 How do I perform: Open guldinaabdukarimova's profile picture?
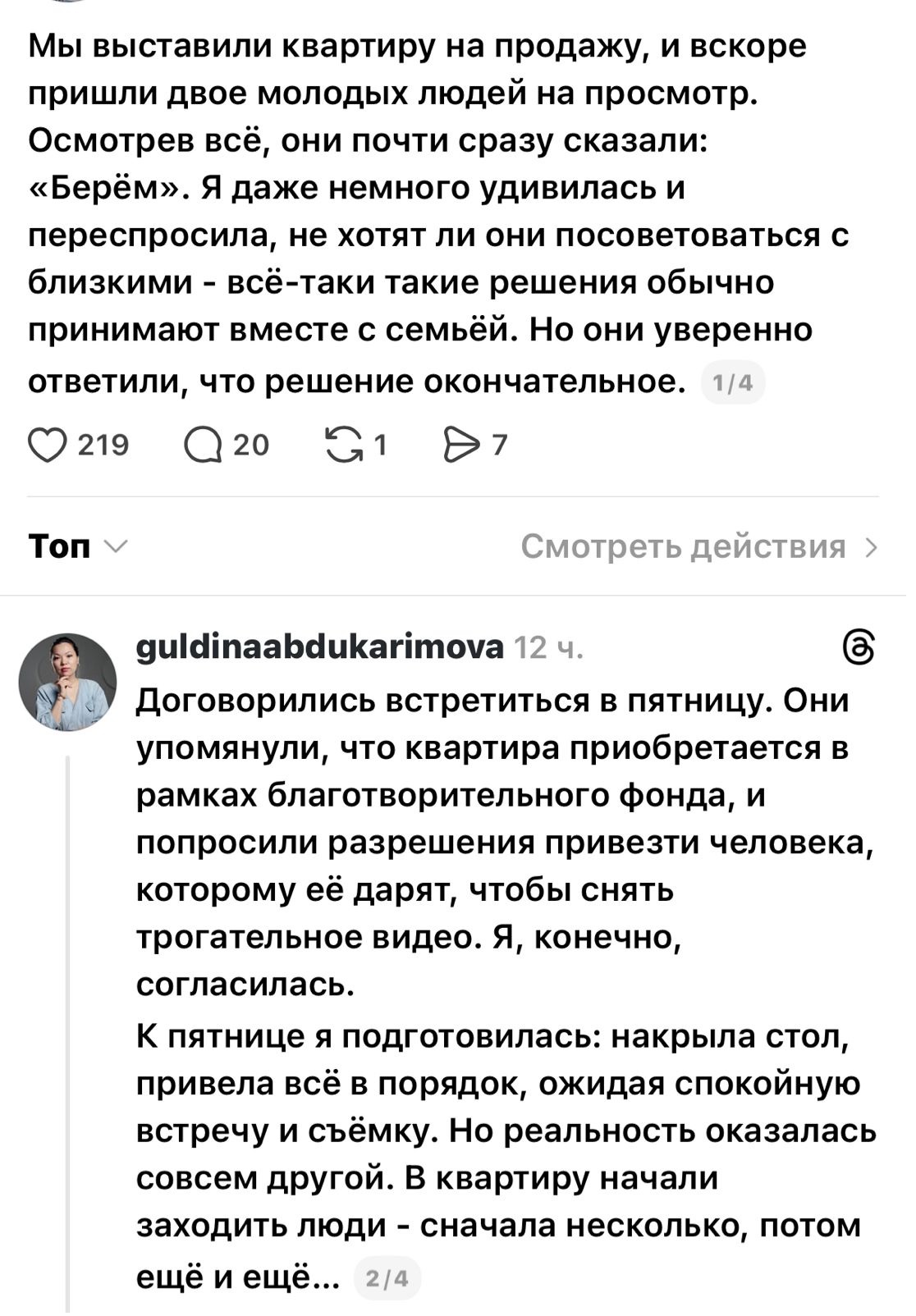pos(68,682)
